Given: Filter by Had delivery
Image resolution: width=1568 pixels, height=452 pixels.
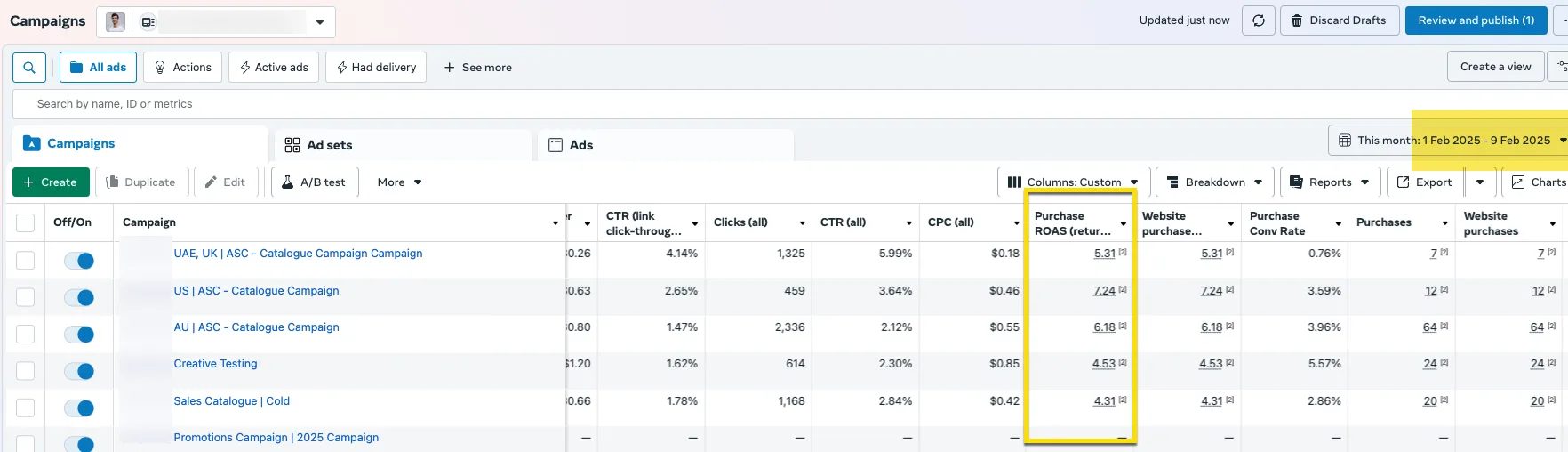Looking at the screenshot, I should click(x=376, y=68).
